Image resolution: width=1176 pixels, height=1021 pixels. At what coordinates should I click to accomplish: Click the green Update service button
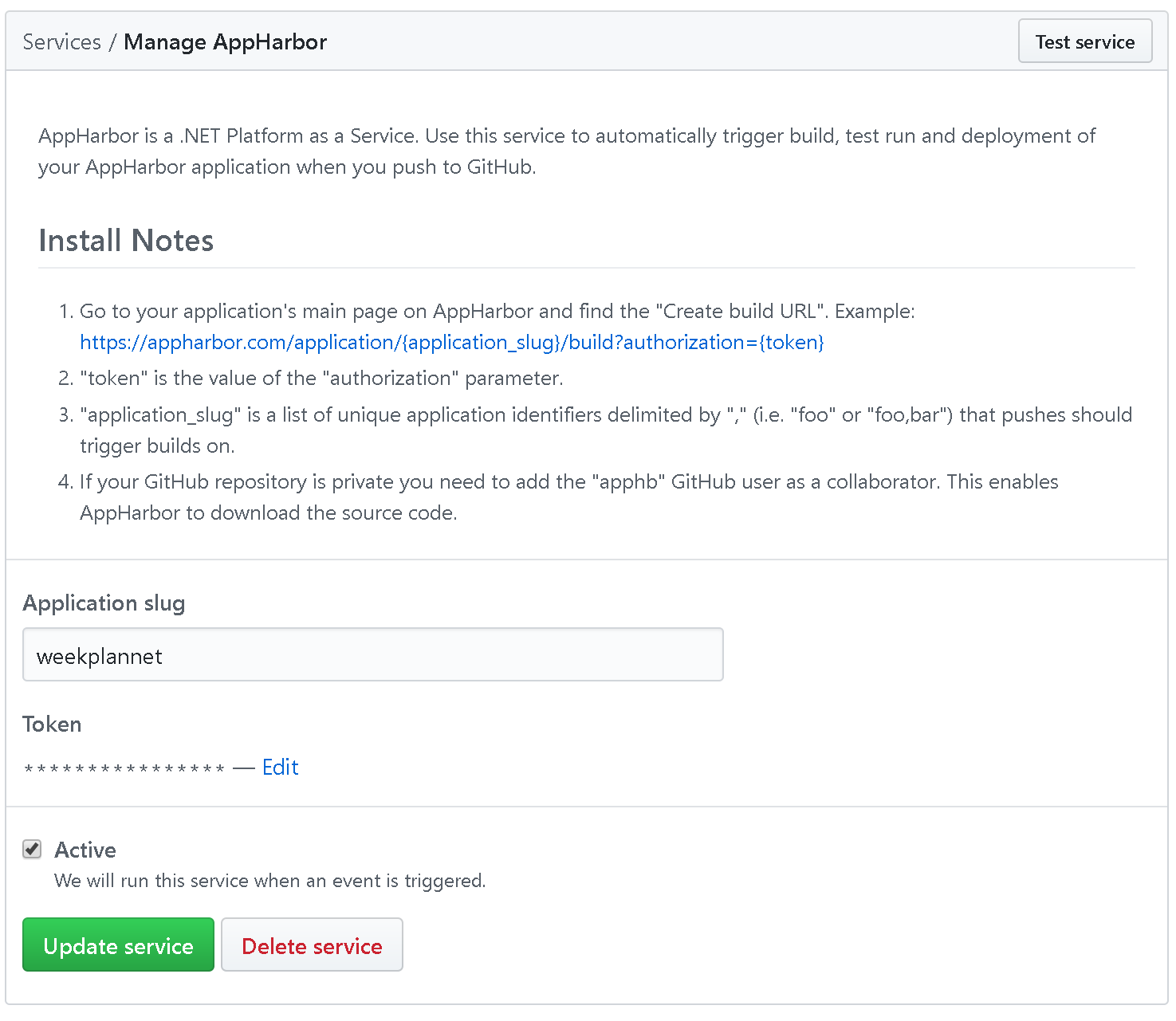[118, 945]
